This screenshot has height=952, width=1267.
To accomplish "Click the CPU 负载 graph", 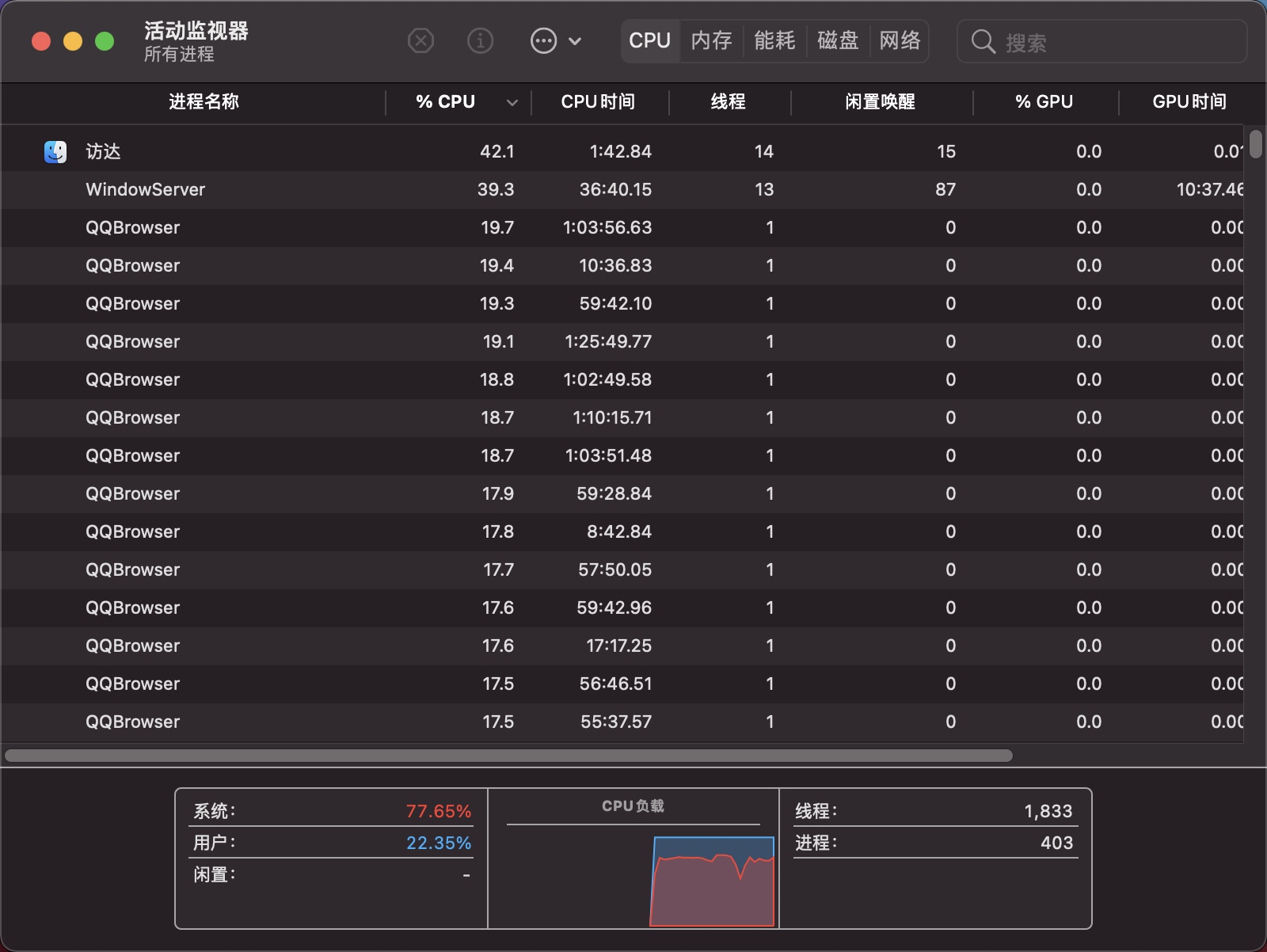I will (712, 879).
